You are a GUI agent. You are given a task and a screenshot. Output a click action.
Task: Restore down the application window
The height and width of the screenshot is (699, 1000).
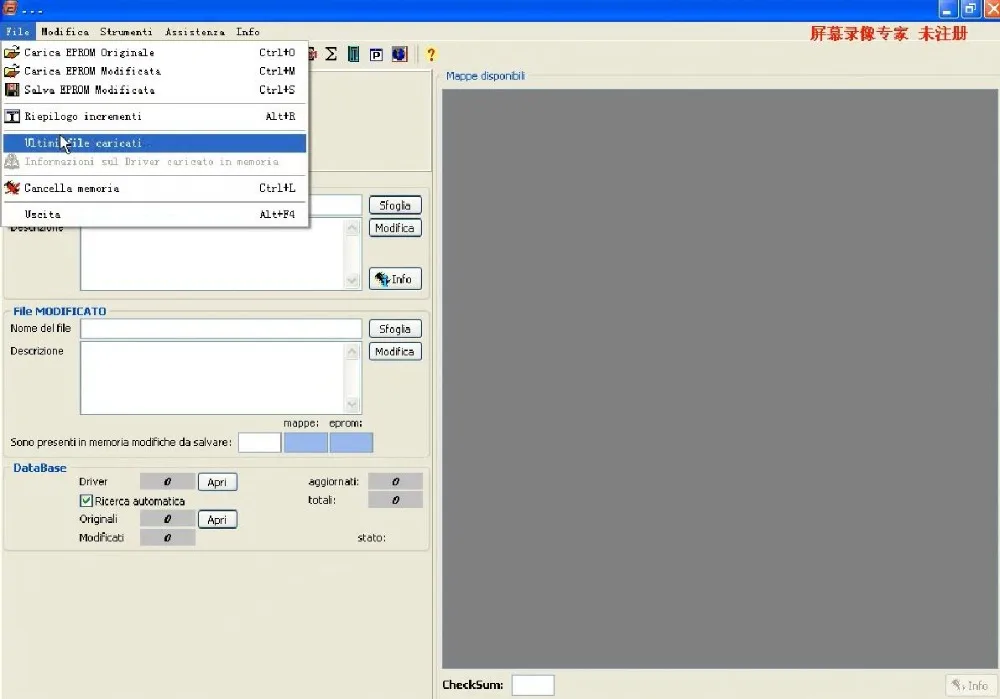(x=970, y=9)
